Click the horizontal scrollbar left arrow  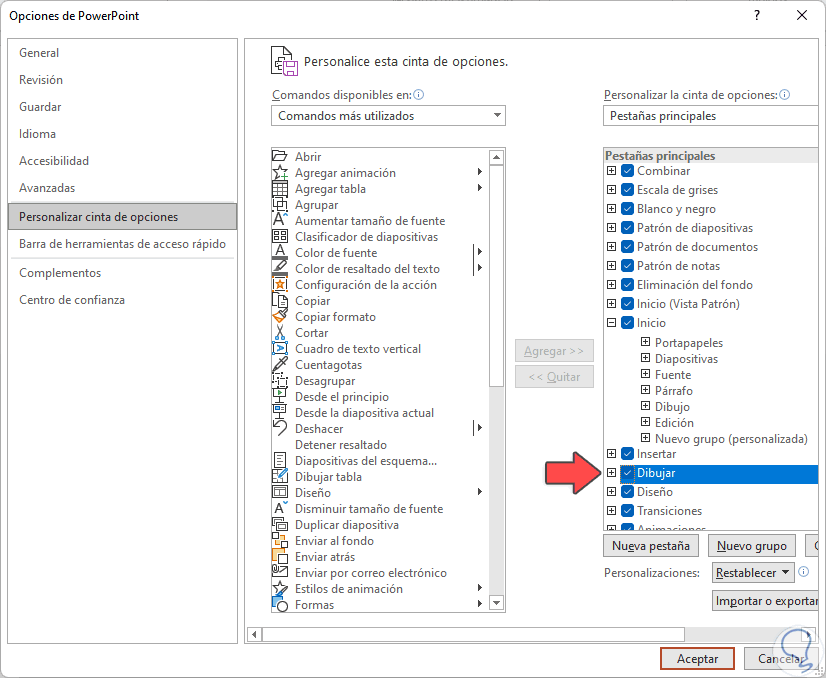click(x=254, y=634)
